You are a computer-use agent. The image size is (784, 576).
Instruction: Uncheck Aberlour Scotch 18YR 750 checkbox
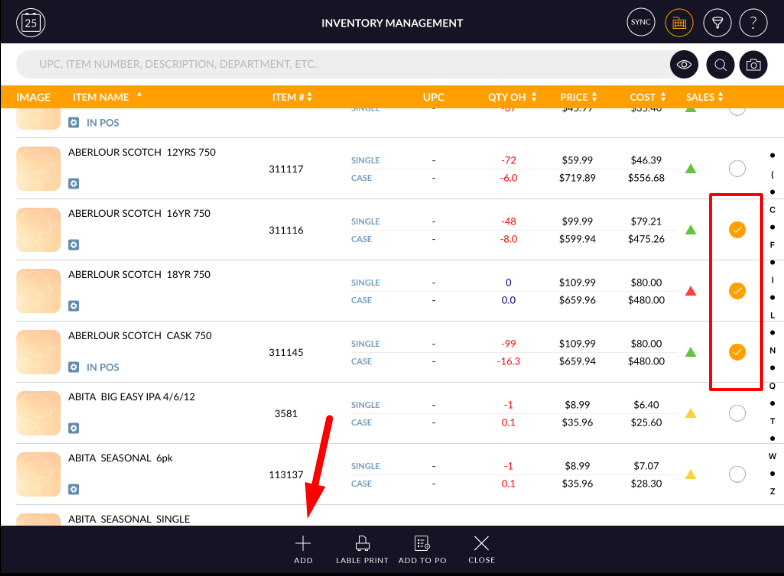pos(737,291)
